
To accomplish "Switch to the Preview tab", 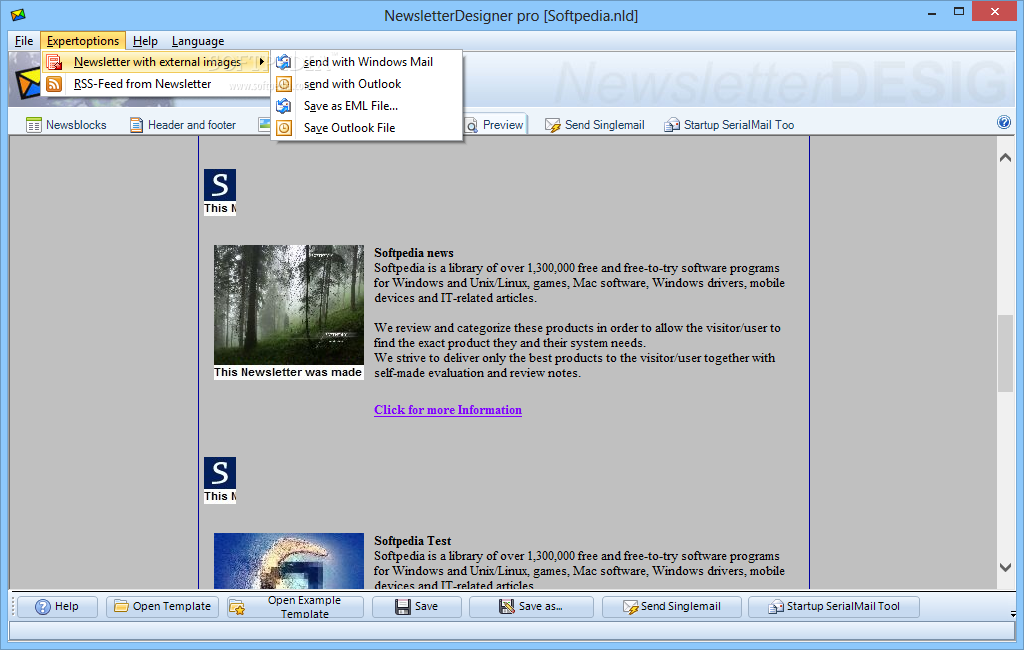I will (x=495, y=125).
